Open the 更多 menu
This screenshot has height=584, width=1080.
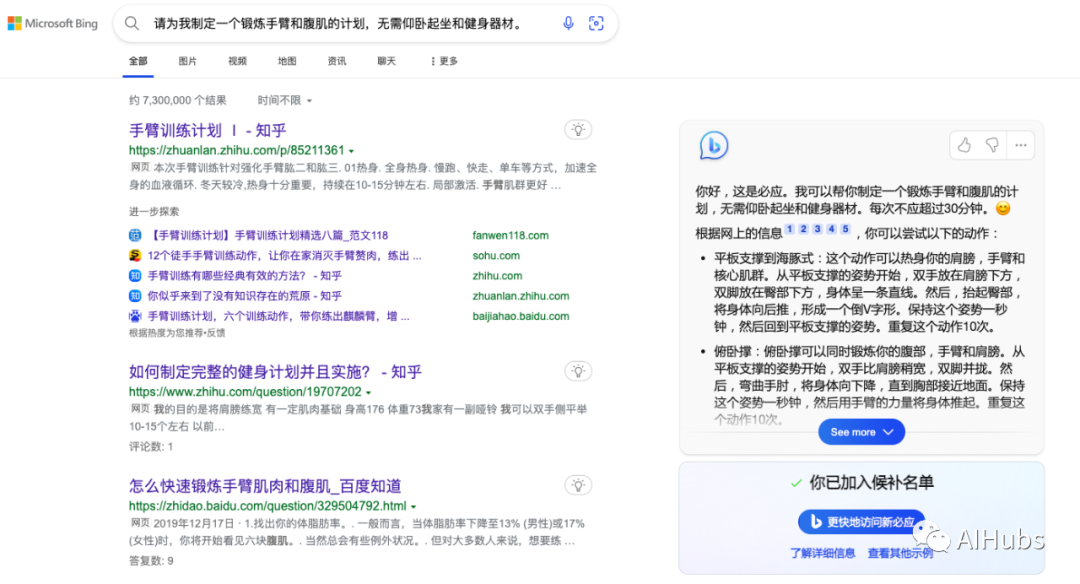pos(444,61)
